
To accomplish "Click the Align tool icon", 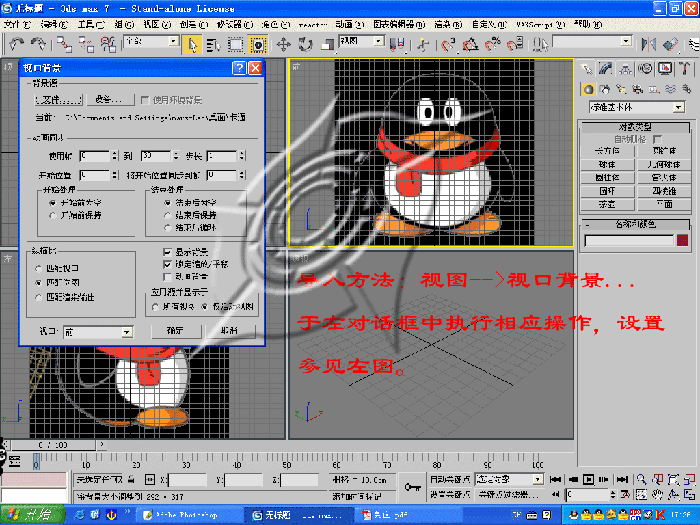I will [x=671, y=45].
